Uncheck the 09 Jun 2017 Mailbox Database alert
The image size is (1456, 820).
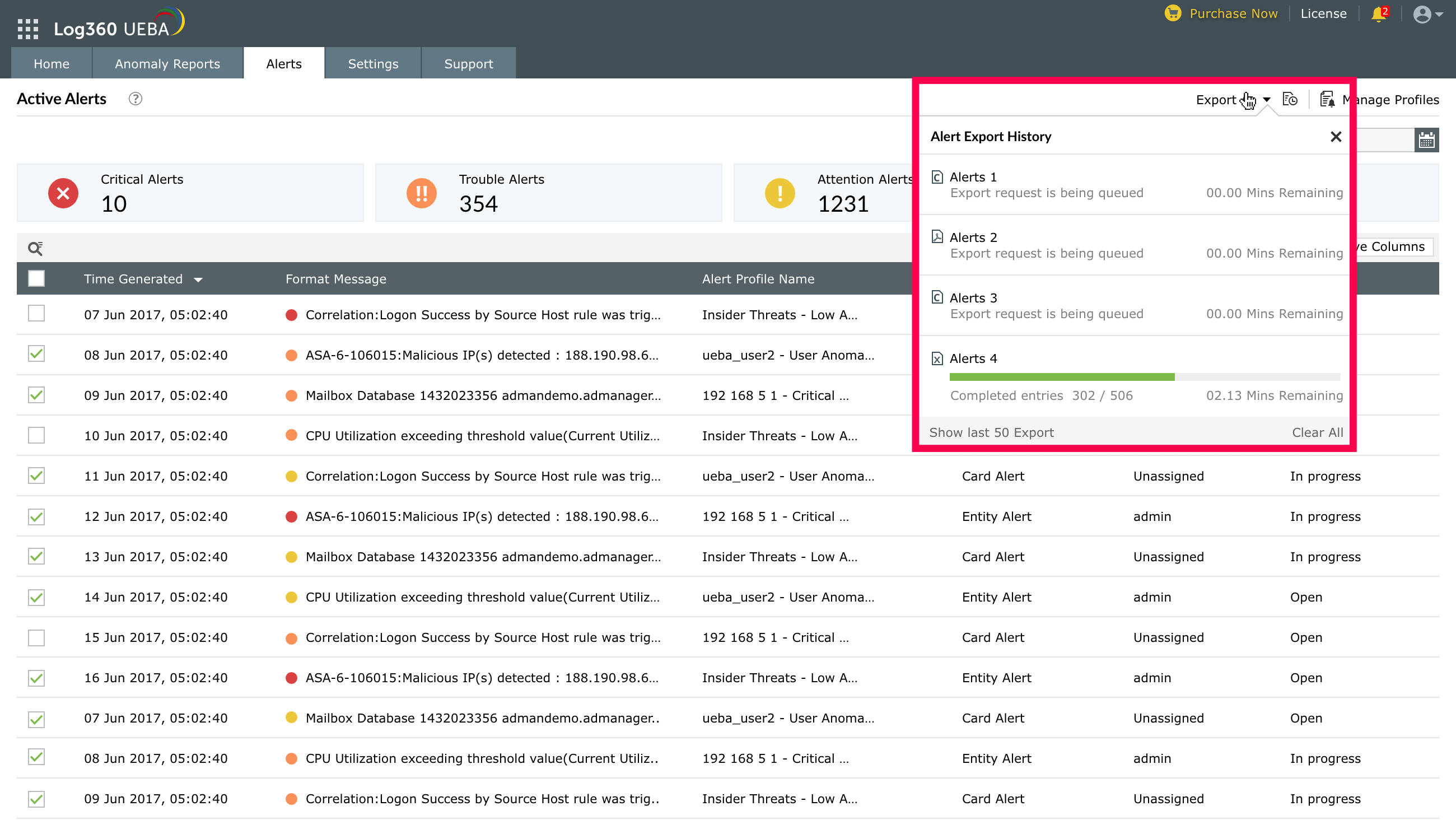(x=36, y=395)
